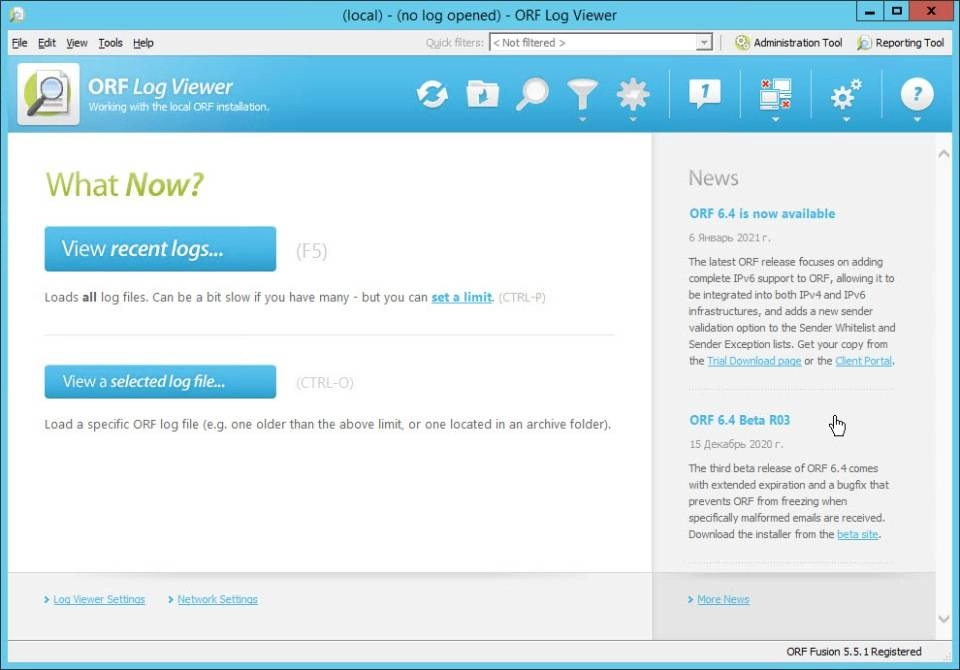Click the 'Quick filters:' label
Viewport: 960px width, 670px height.
pyautogui.click(x=454, y=43)
